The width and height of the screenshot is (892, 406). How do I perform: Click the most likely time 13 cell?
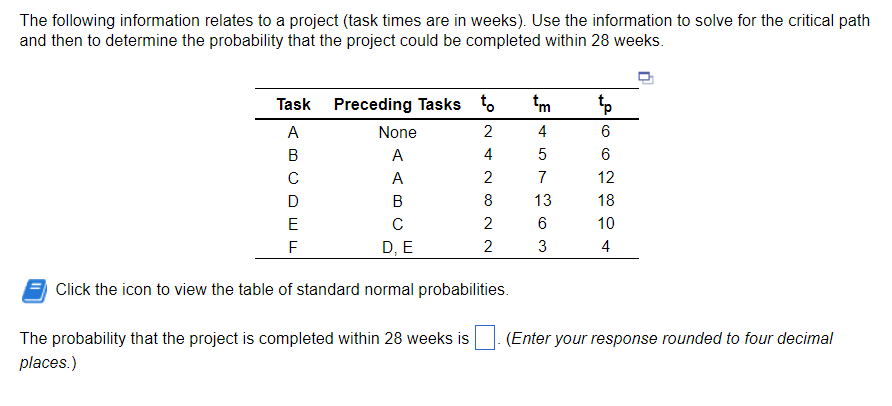pyautogui.click(x=542, y=201)
